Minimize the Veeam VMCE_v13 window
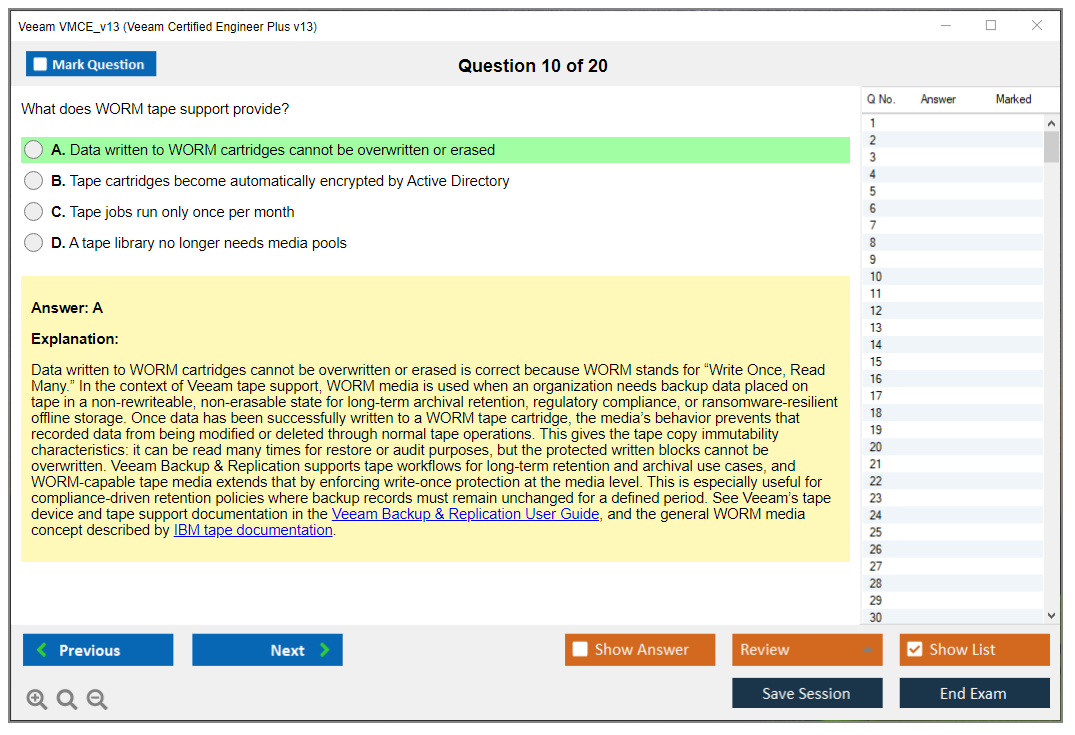 946,25
